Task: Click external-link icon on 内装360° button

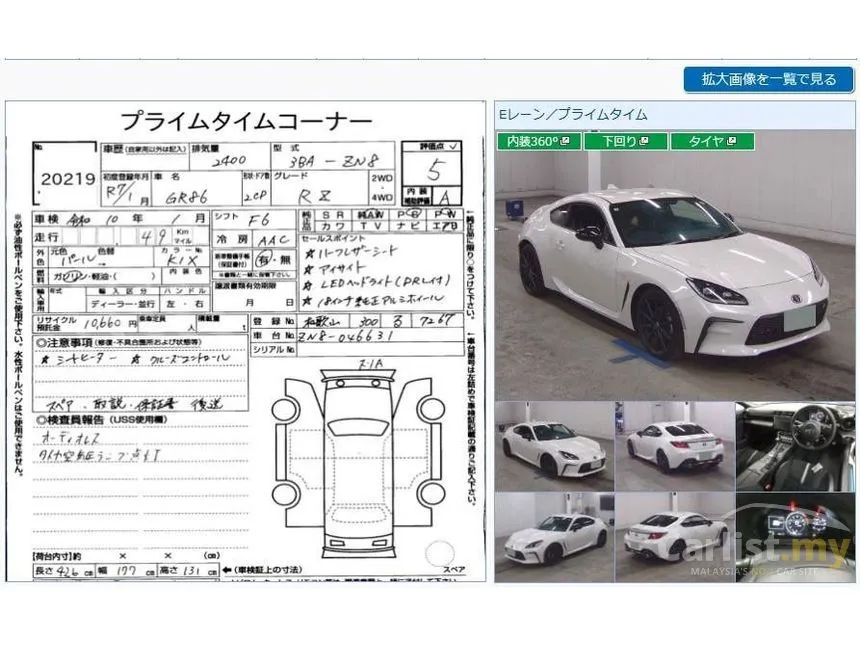Action: pos(565,142)
